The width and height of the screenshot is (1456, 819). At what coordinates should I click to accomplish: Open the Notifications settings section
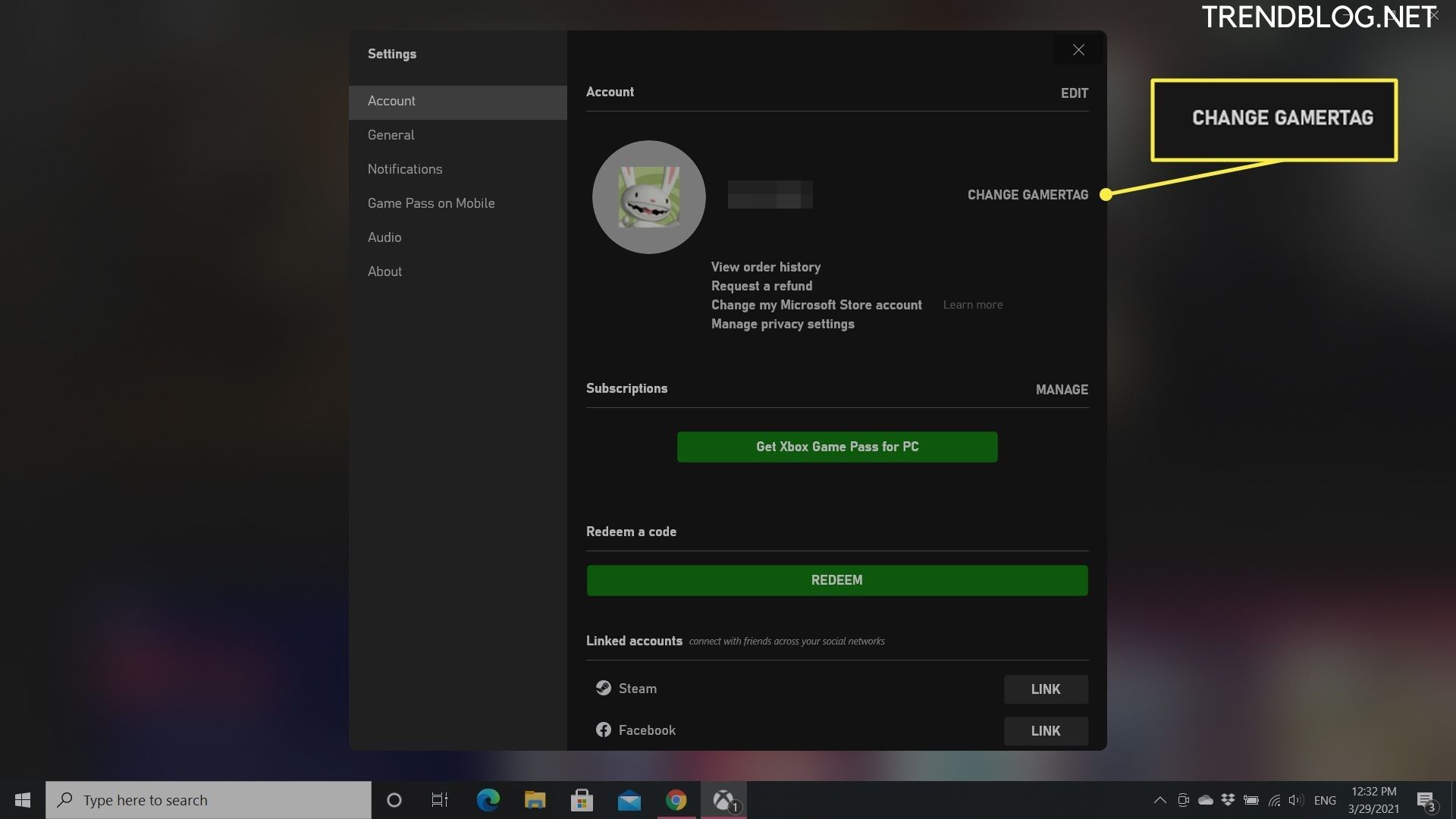pyautogui.click(x=405, y=169)
